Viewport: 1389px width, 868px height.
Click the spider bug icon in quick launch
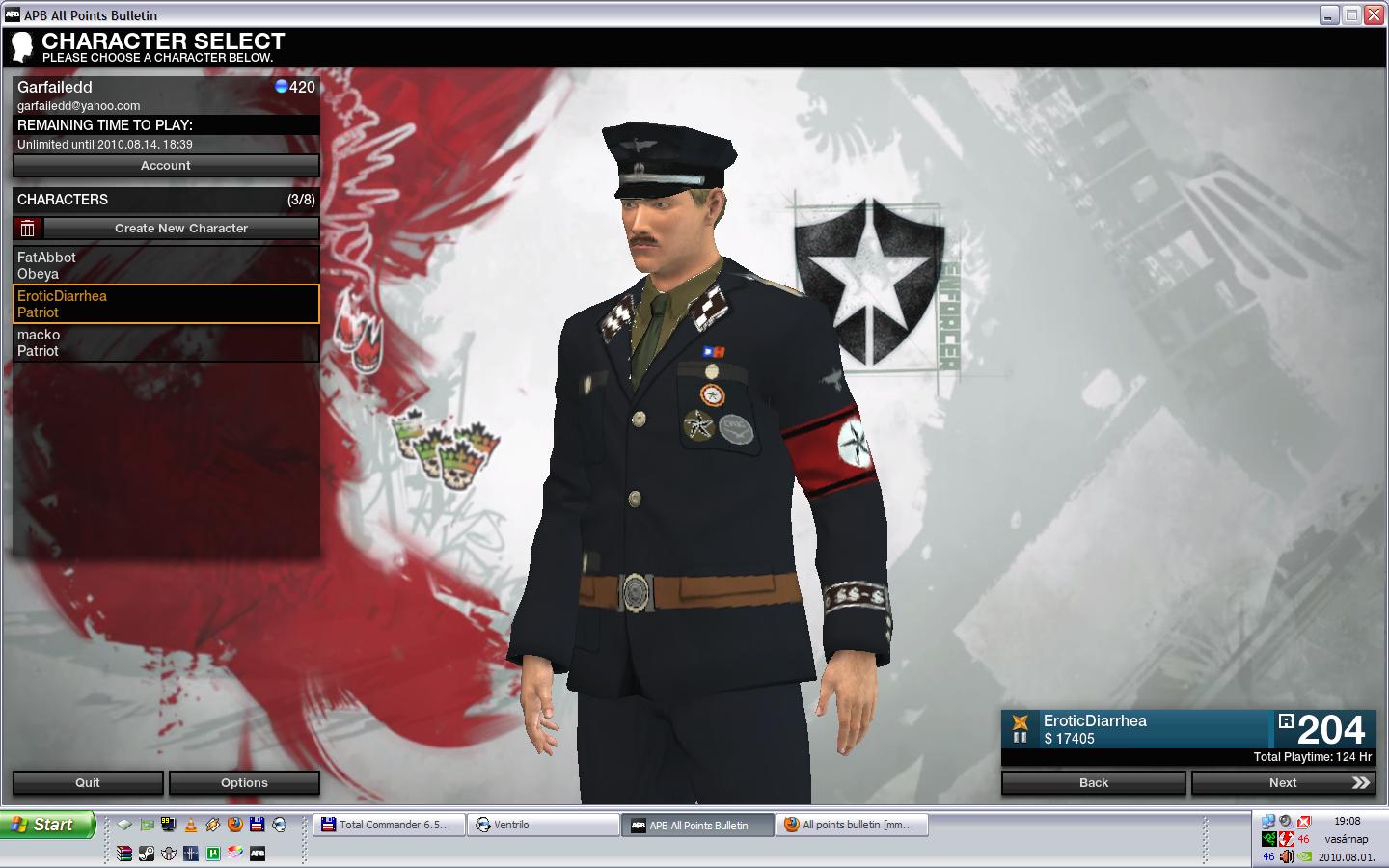coord(169,854)
